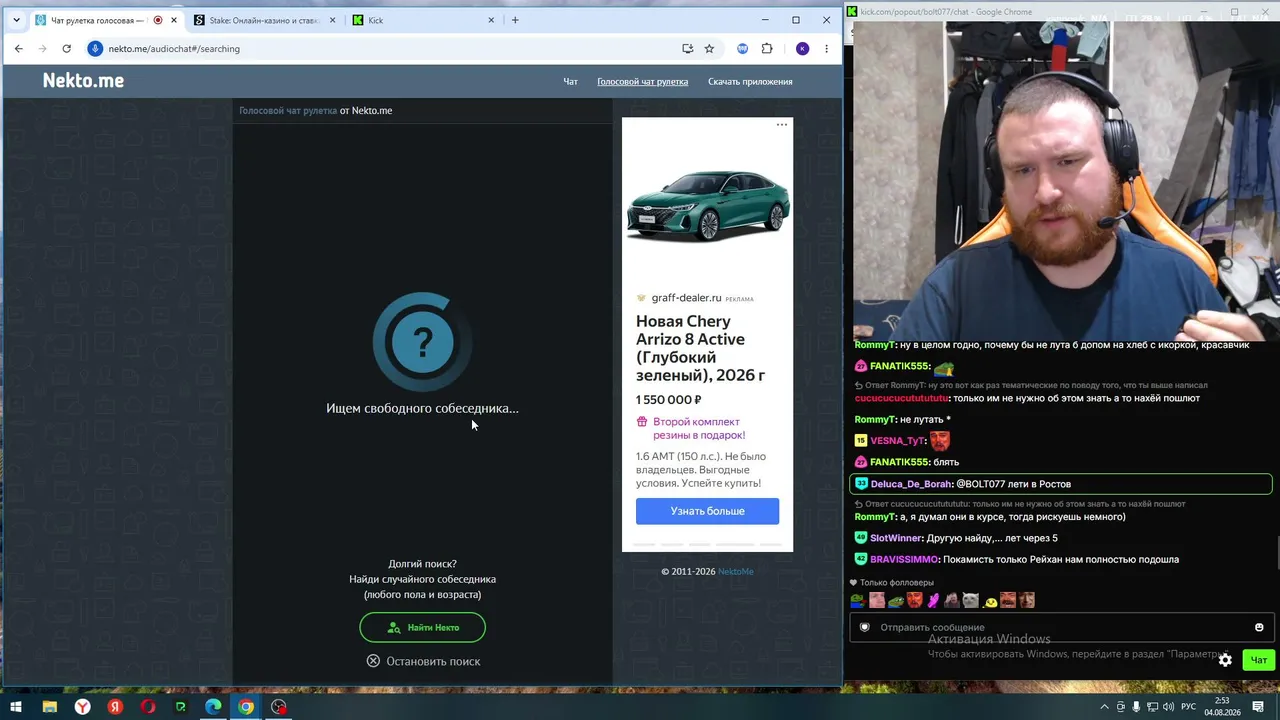Open the ad options three-dot menu
Screen dimensions: 1280x720
click(x=782, y=125)
